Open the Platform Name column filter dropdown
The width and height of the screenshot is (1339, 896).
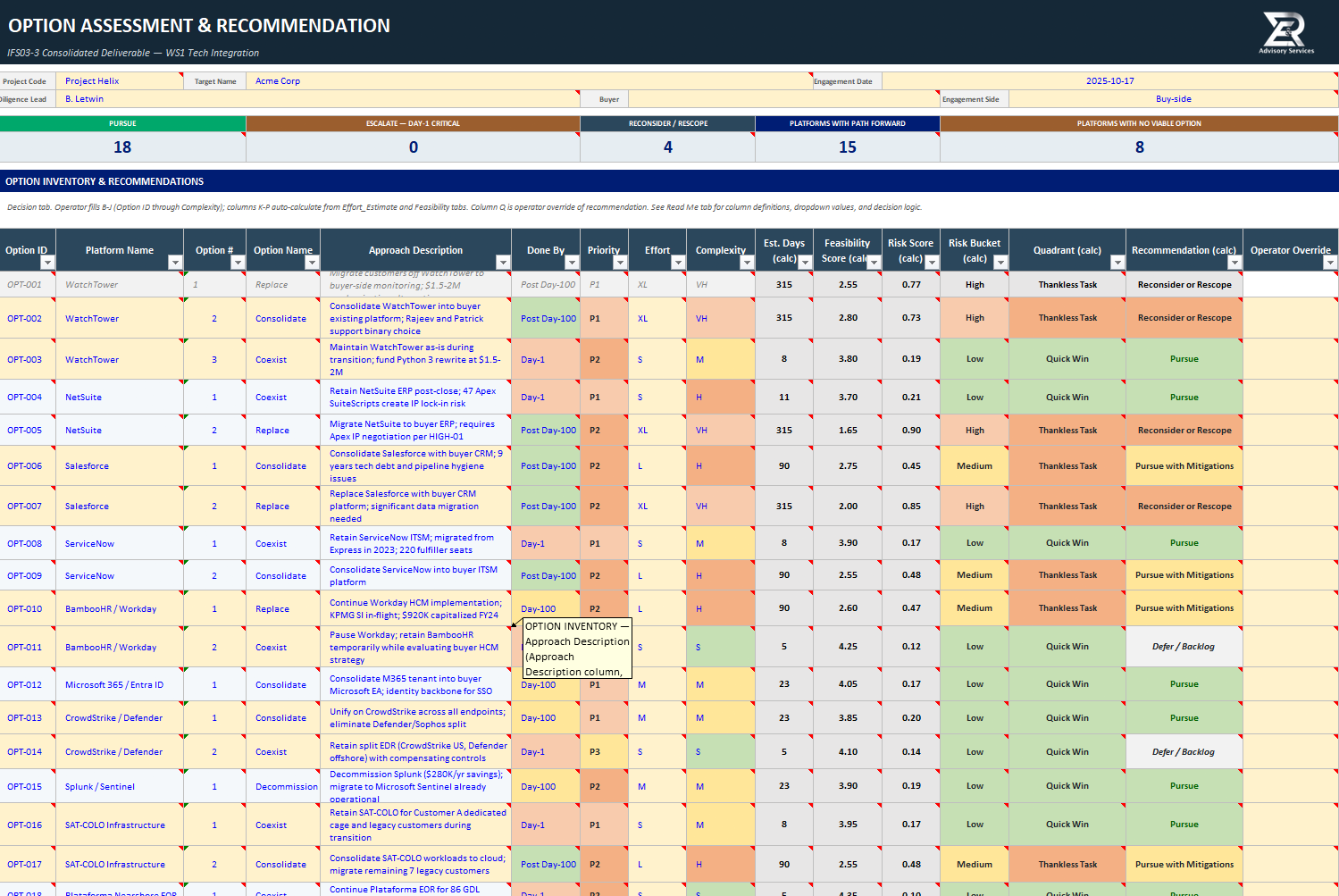[x=175, y=263]
